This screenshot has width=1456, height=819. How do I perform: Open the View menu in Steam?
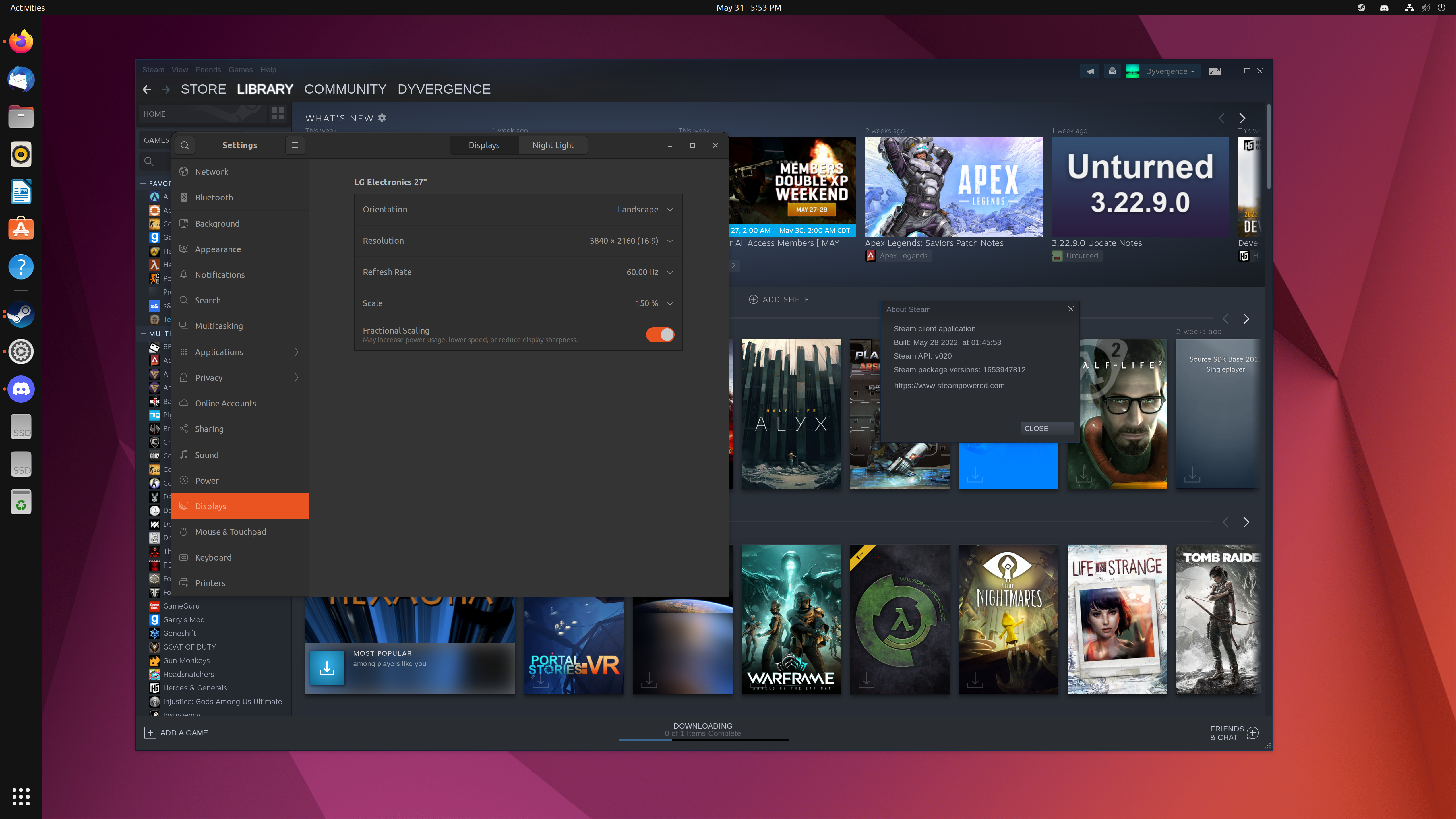pos(180,70)
